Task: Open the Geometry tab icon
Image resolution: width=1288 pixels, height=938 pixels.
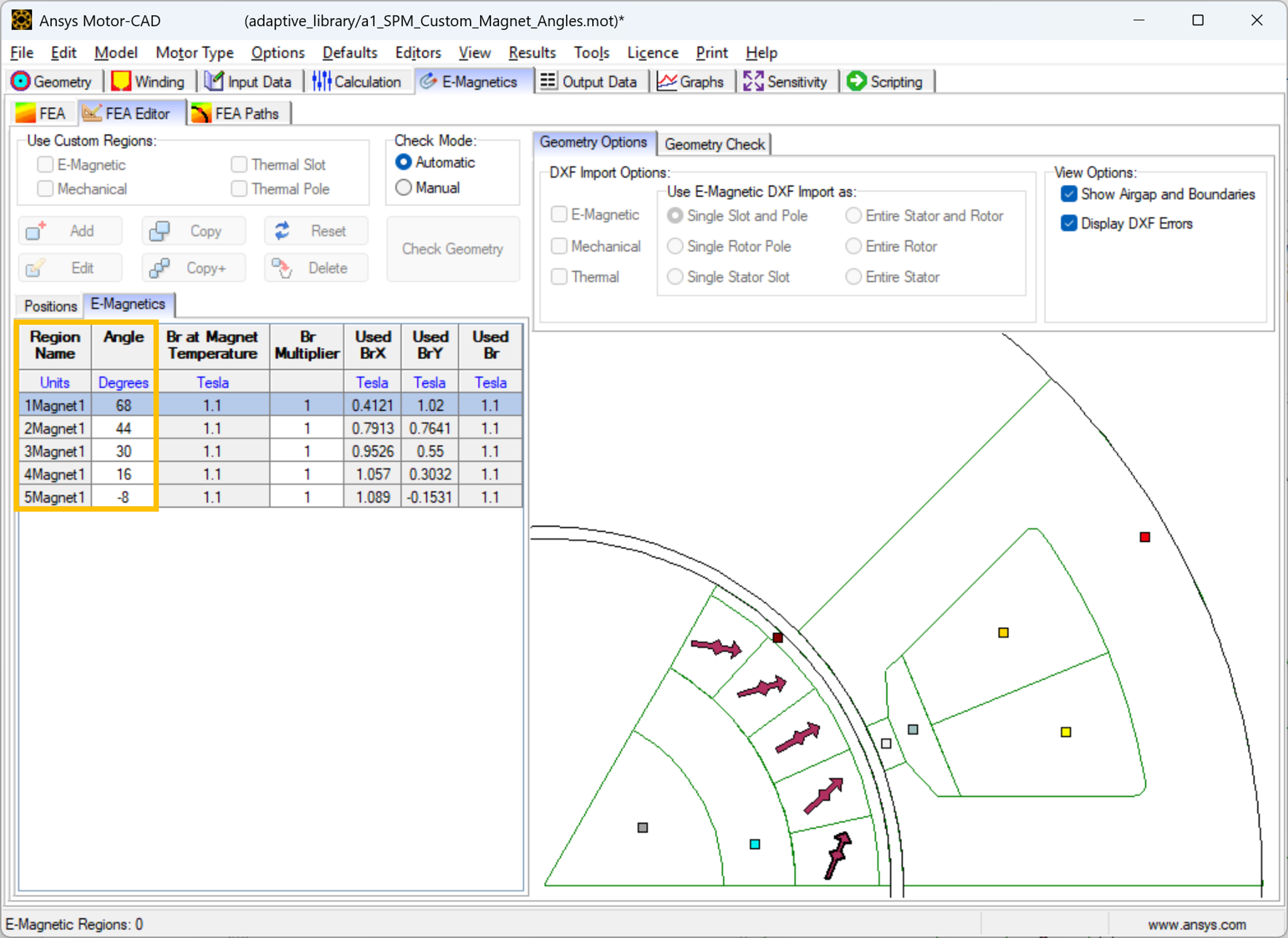Action: click(20, 81)
